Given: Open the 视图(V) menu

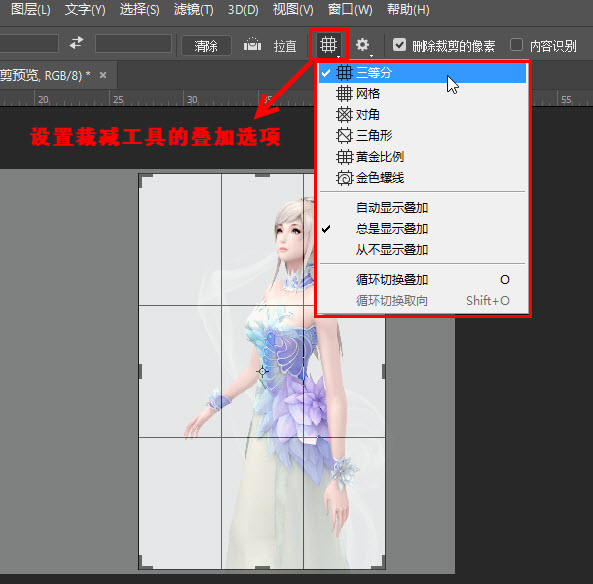Looking at the screenshot, I should [x=293, y=9].
